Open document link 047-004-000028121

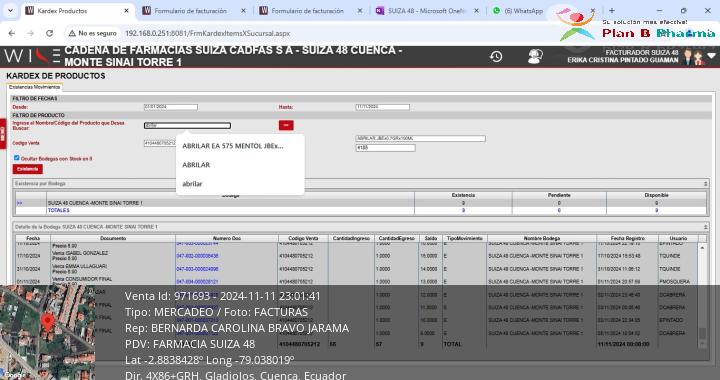[197, 282]
